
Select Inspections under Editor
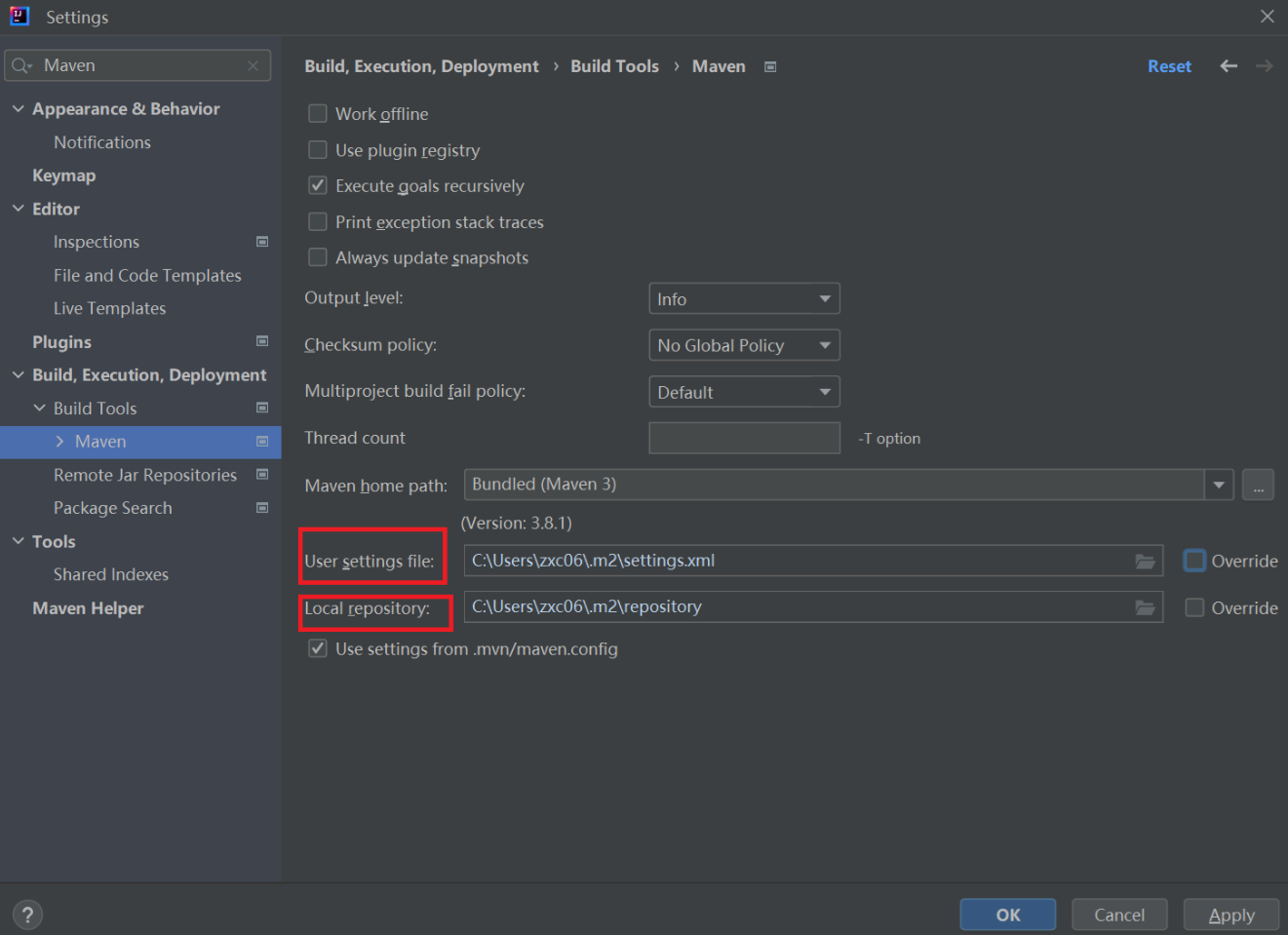click(97, 242)
